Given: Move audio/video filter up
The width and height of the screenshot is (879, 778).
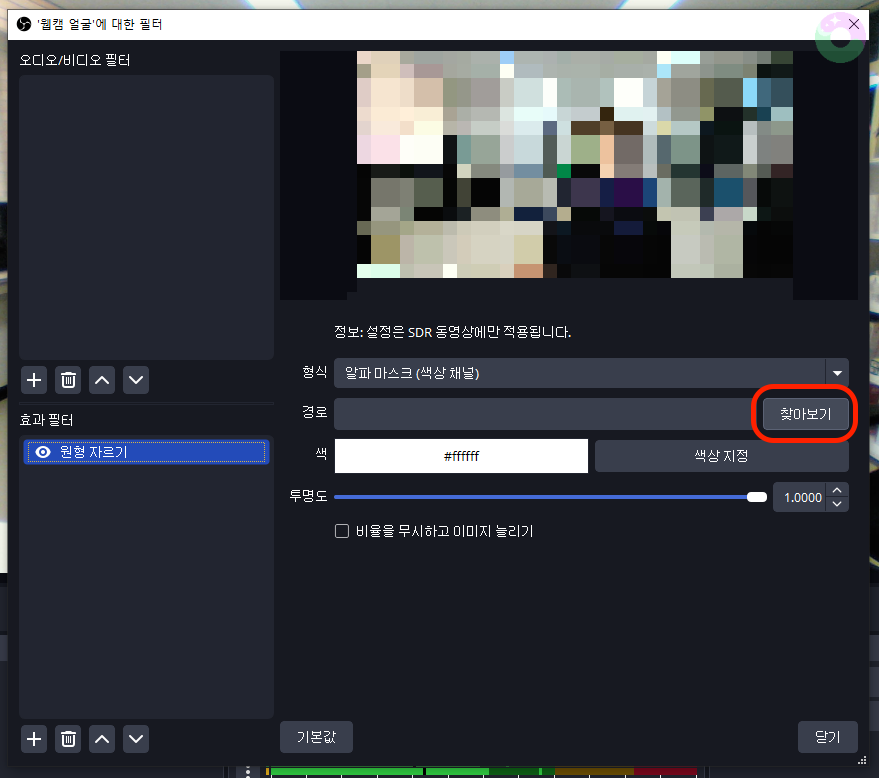Looking at the screenshot, I should pos(102,380).
